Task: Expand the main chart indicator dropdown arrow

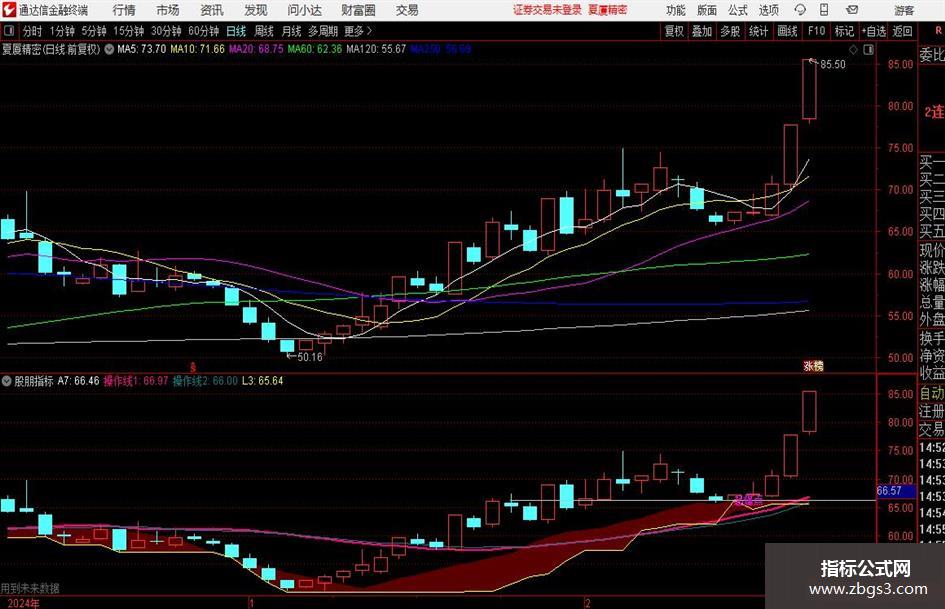Action: point(109,49)
